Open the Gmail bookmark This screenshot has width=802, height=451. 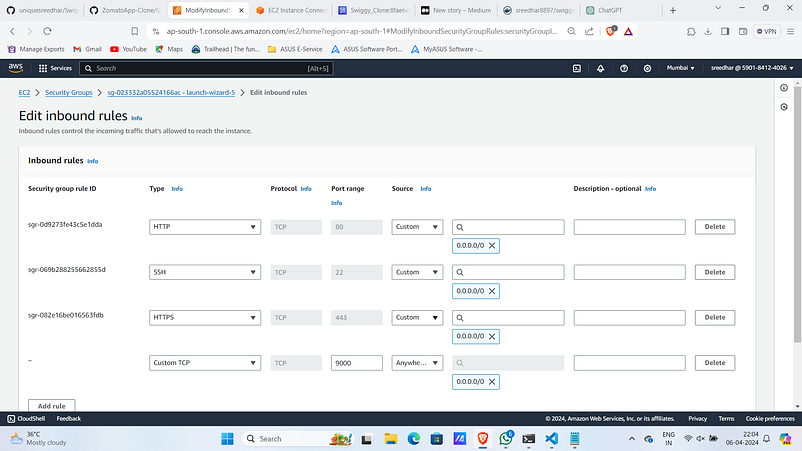(87, 49)
